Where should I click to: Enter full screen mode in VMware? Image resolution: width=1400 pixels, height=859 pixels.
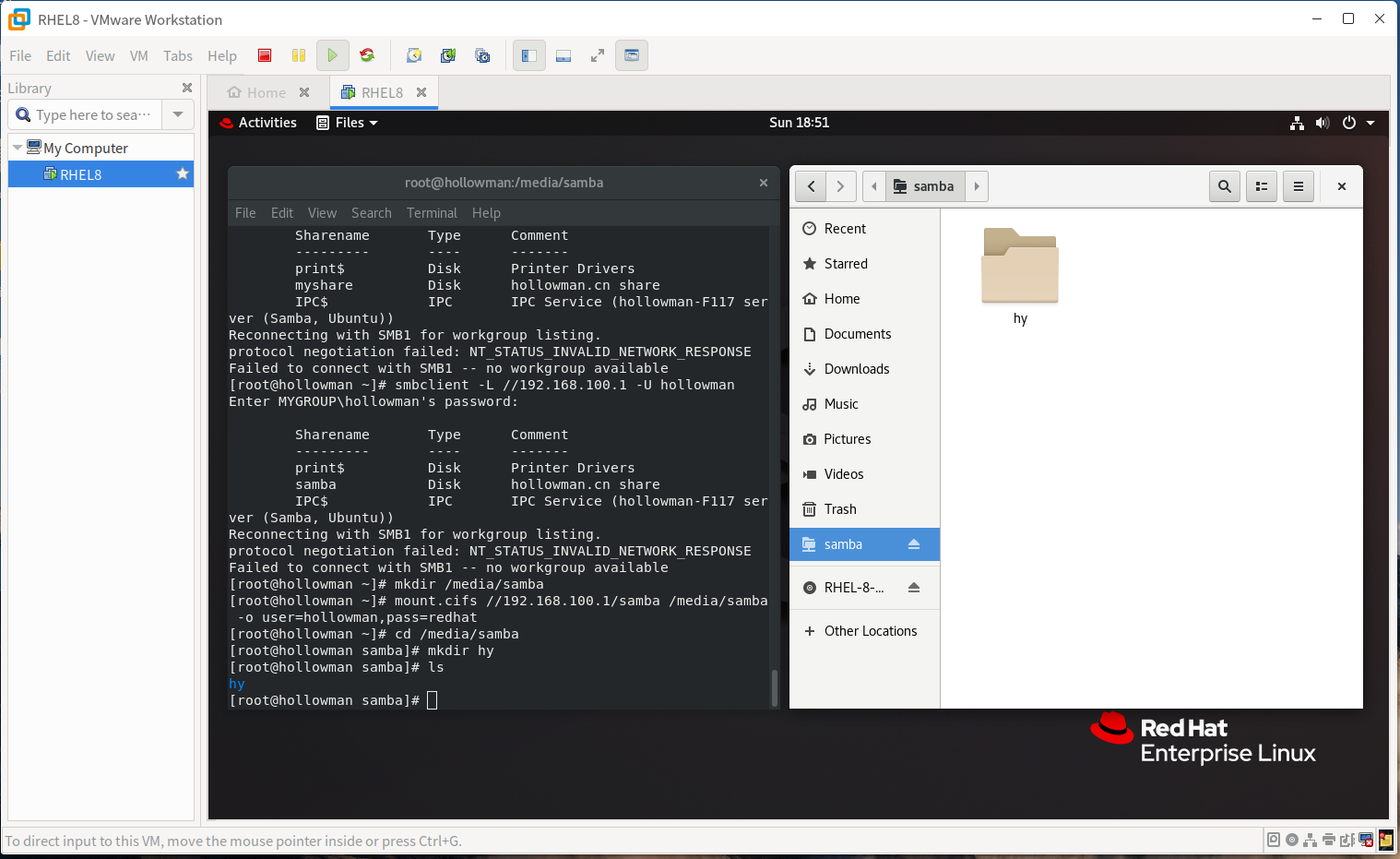click(598, 55)
